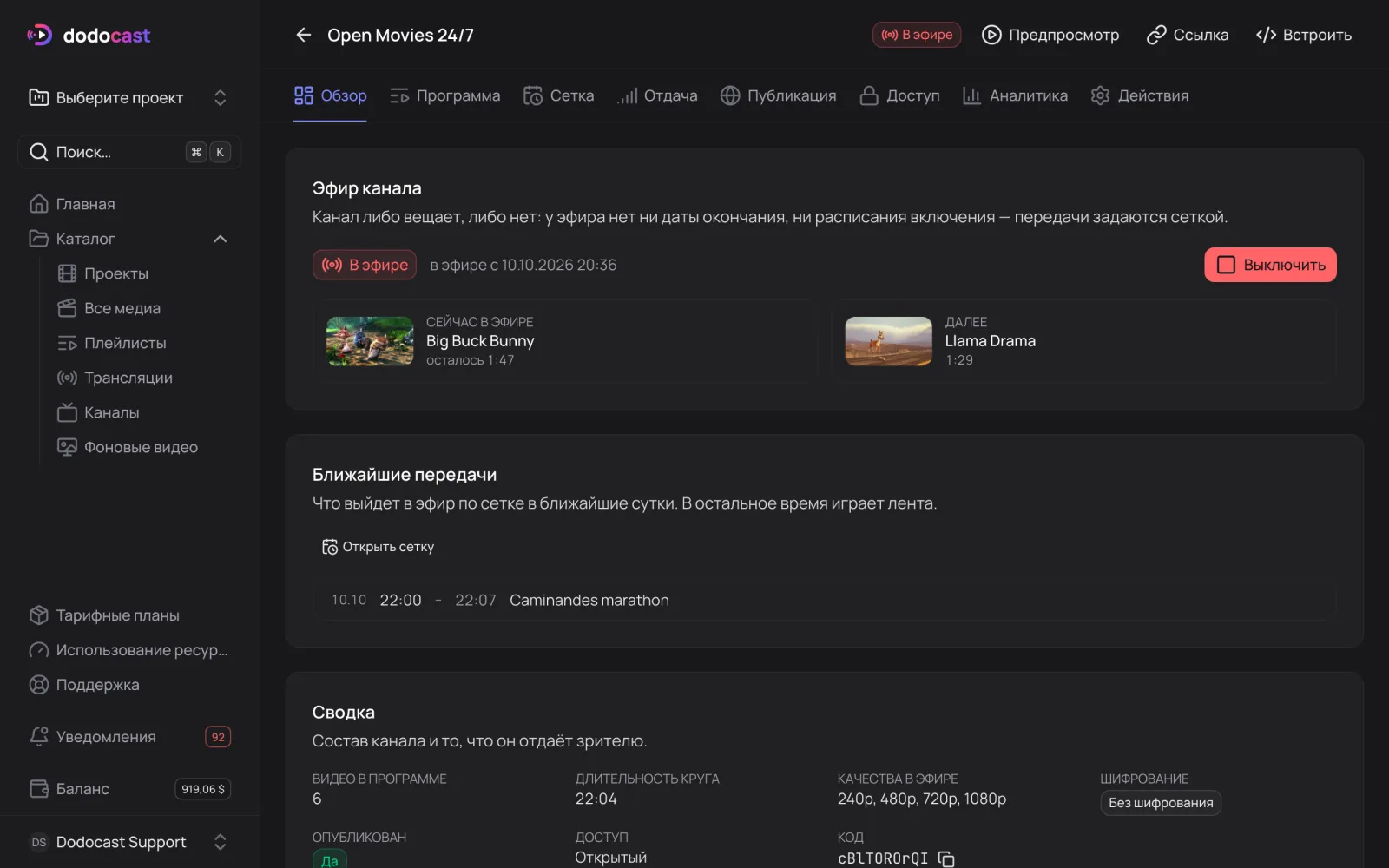Click the В эфире badge in Эфир канала

coord(365,265)
